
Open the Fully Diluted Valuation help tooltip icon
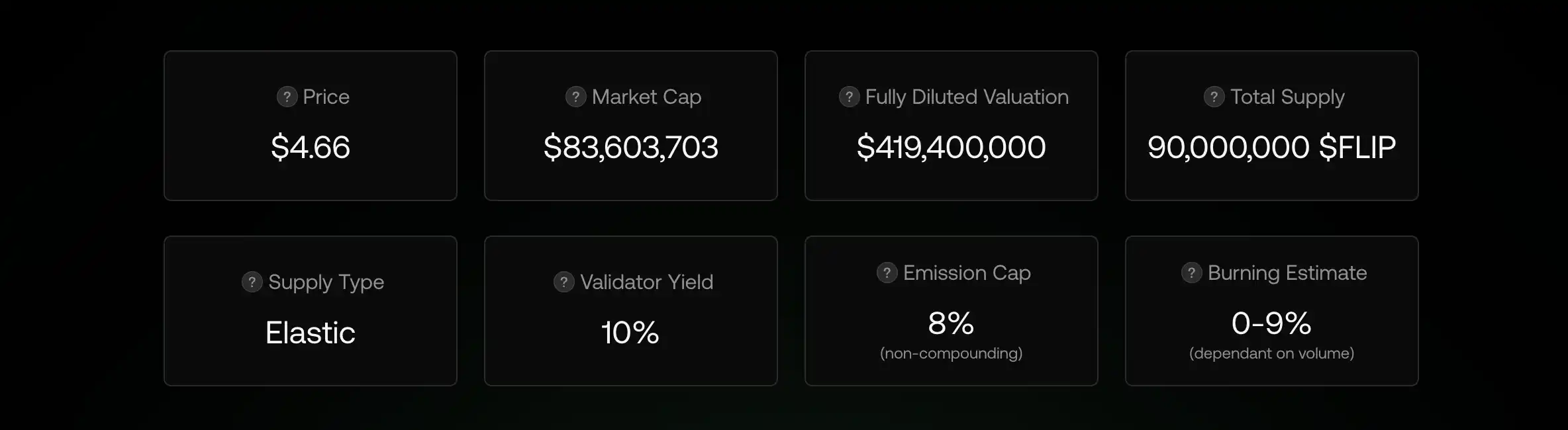(x=849, y=97)
